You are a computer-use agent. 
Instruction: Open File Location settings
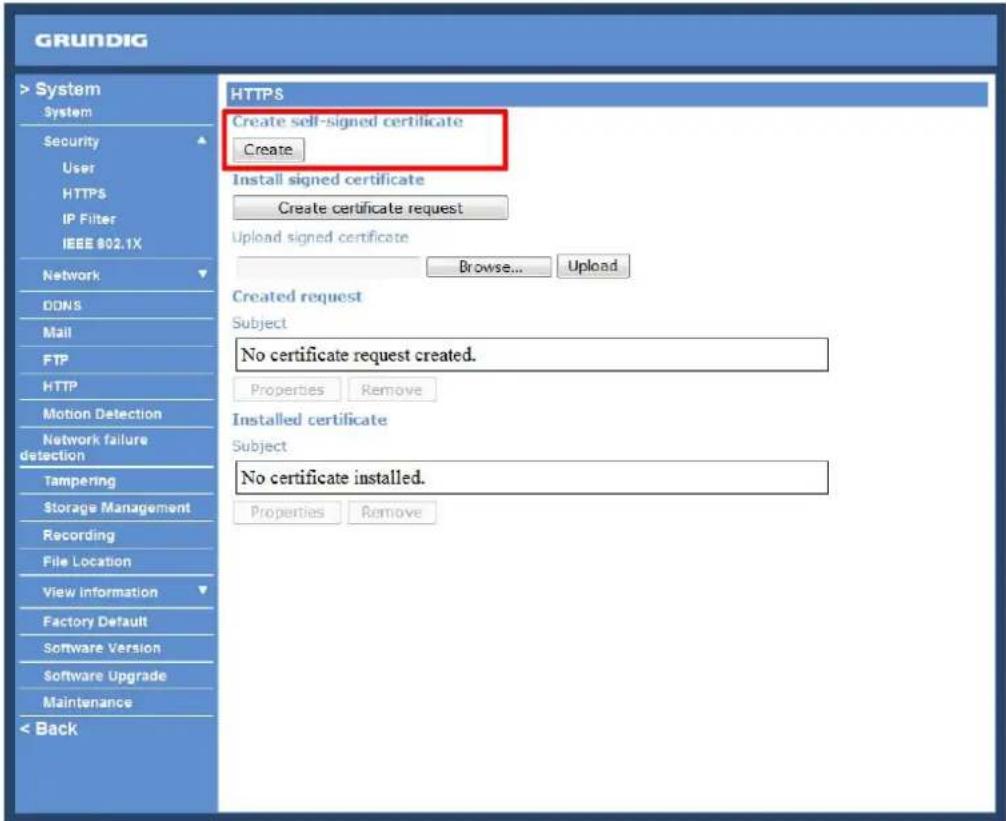(87, 562)
